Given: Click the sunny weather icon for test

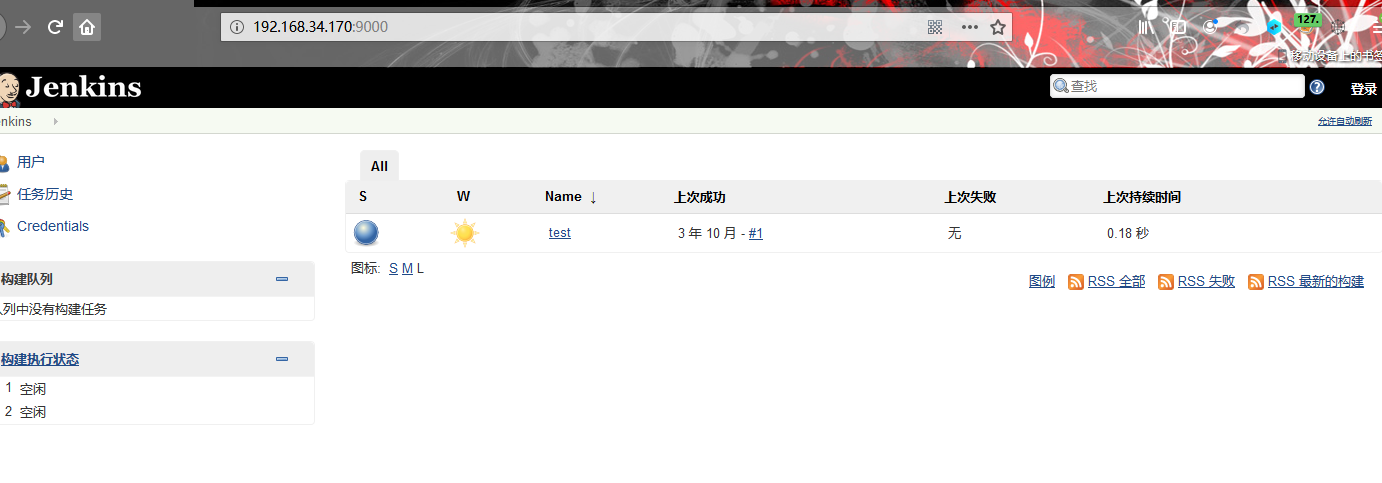Looking at the screenshot, I should click(x=464, y=233).
